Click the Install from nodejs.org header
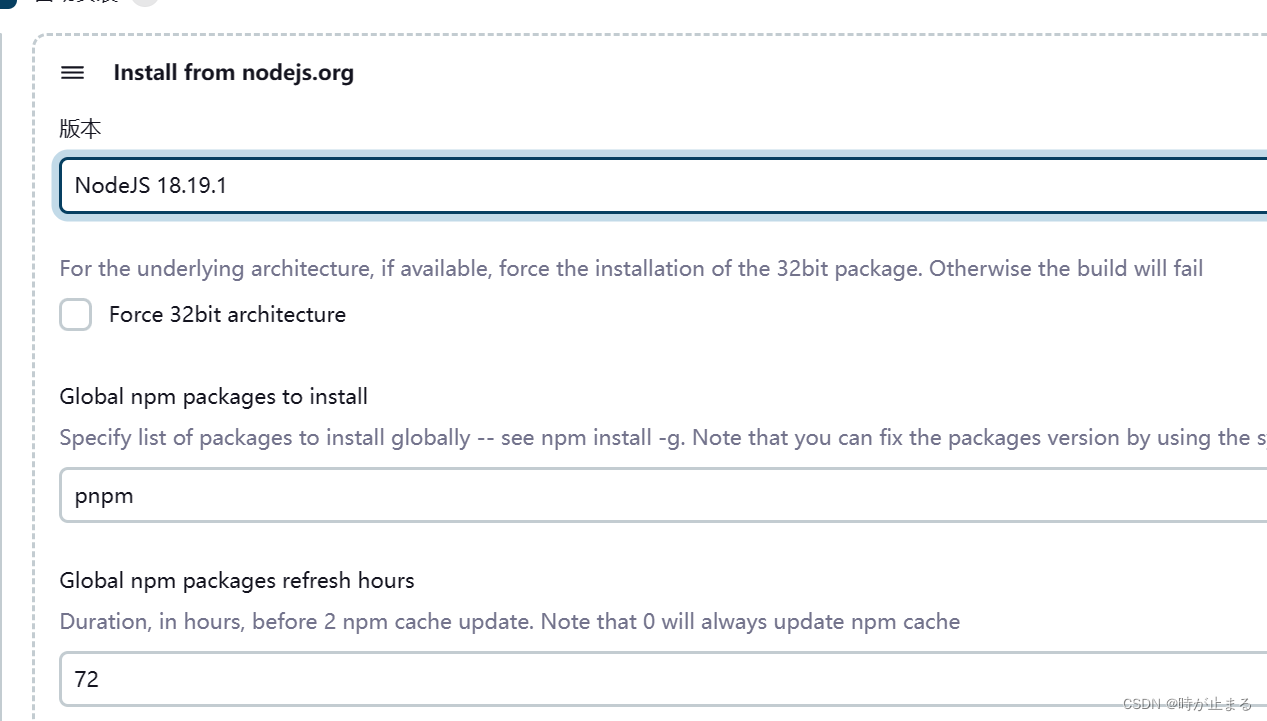Viewport: 1267px width, 721px height. (x=234, y=72)
